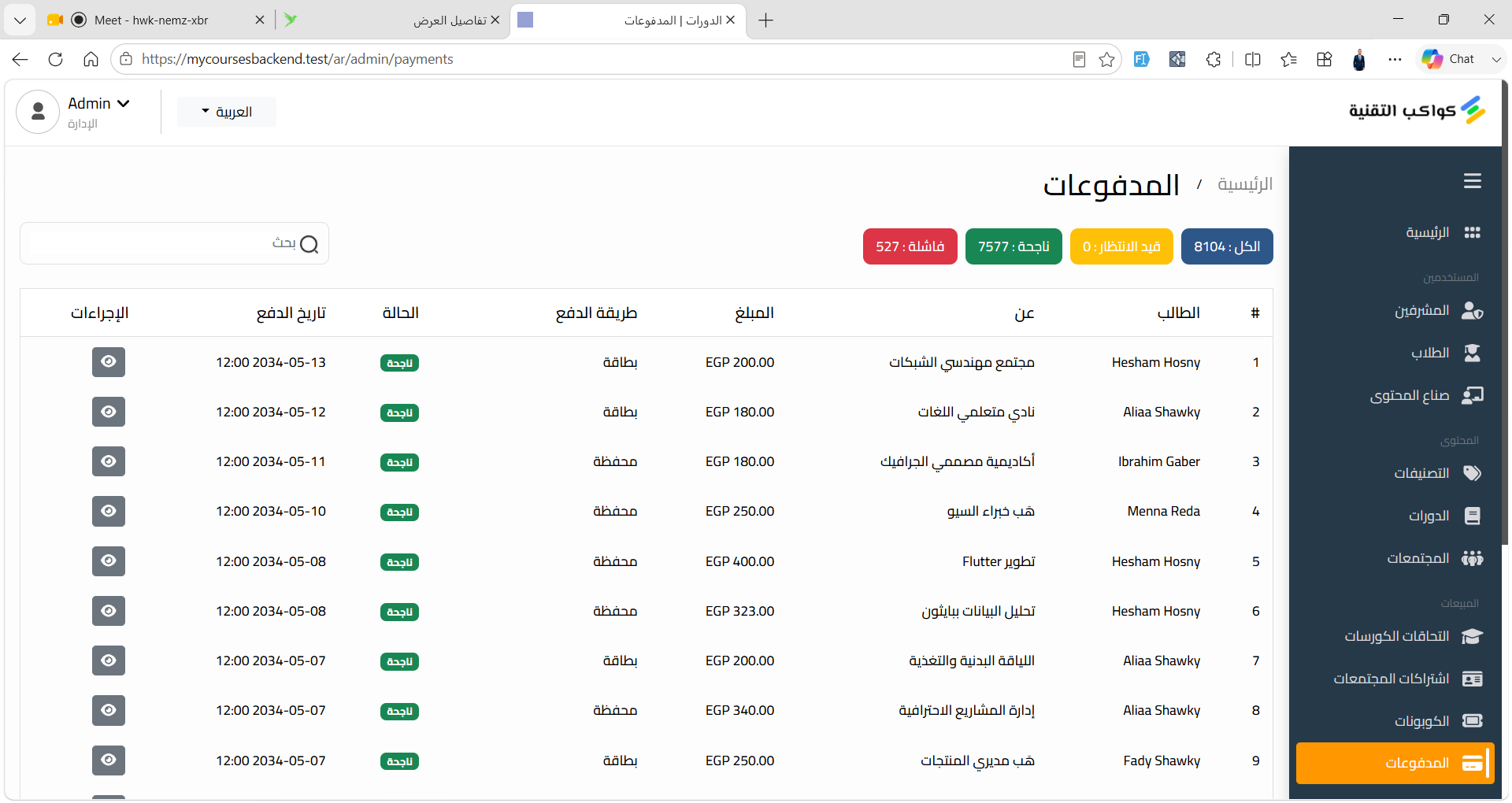Go back in the browser
The width and height of the screenshot is (1512, 803).
click(20, 59)
